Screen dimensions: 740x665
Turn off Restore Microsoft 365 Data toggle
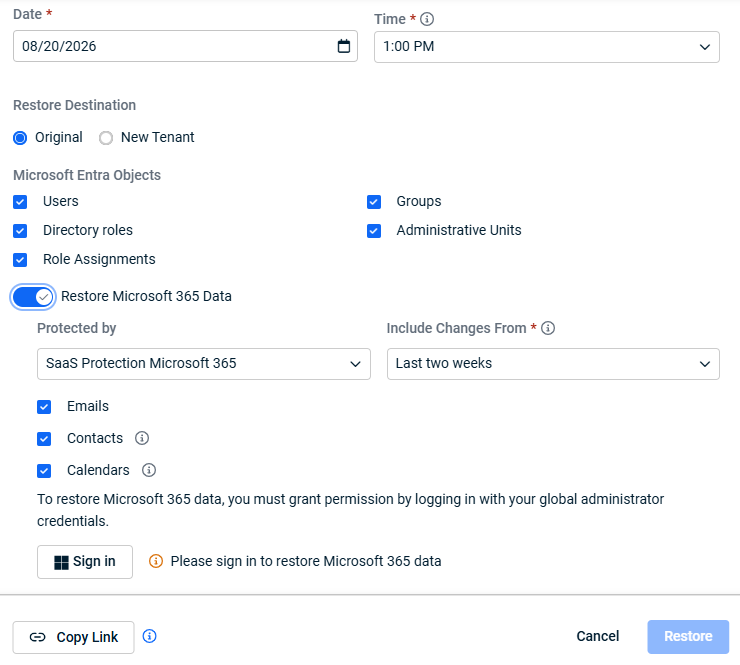click(33, 297)
